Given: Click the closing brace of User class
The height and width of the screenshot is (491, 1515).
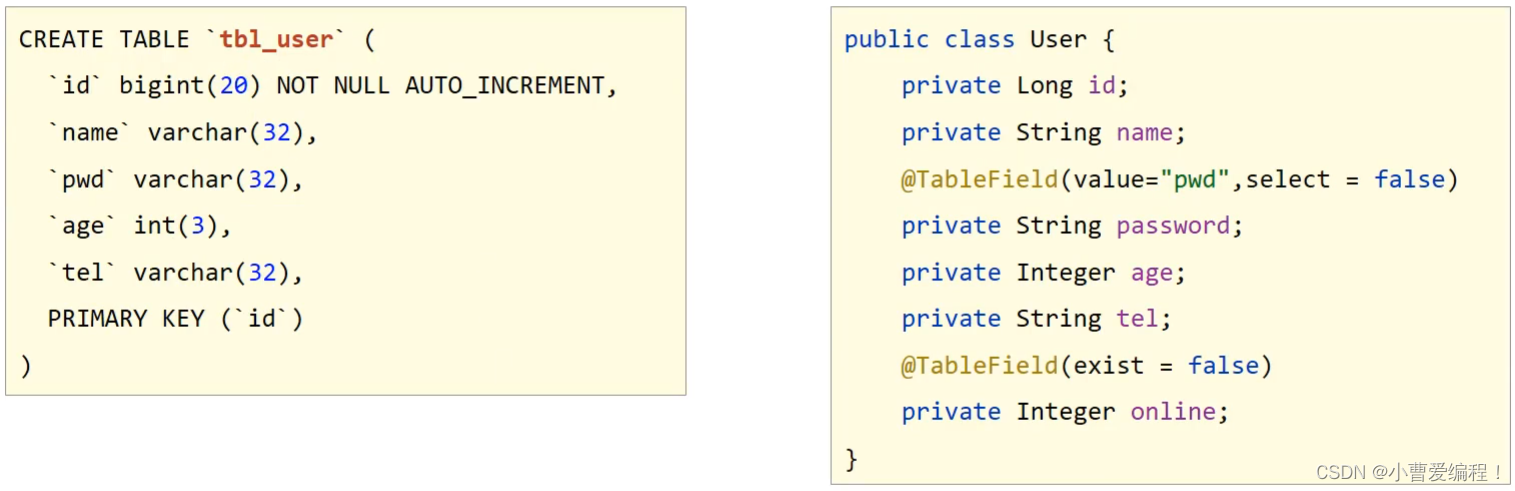Looking at the screenshot, I should click(x=852, y=459).
